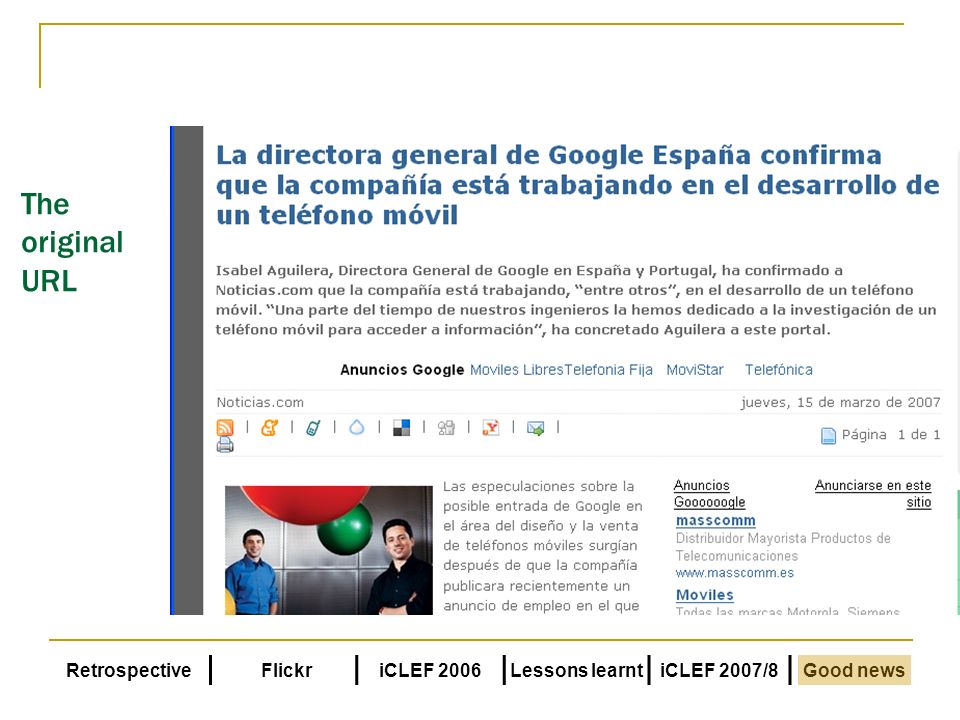
Task: Click the gray figures bookmark icon
Action: 446,427
